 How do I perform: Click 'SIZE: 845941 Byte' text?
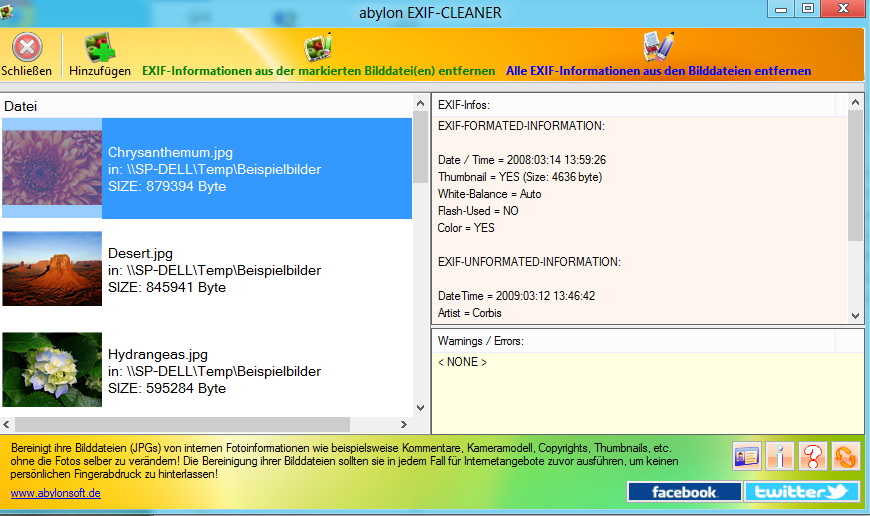(167, 287)
